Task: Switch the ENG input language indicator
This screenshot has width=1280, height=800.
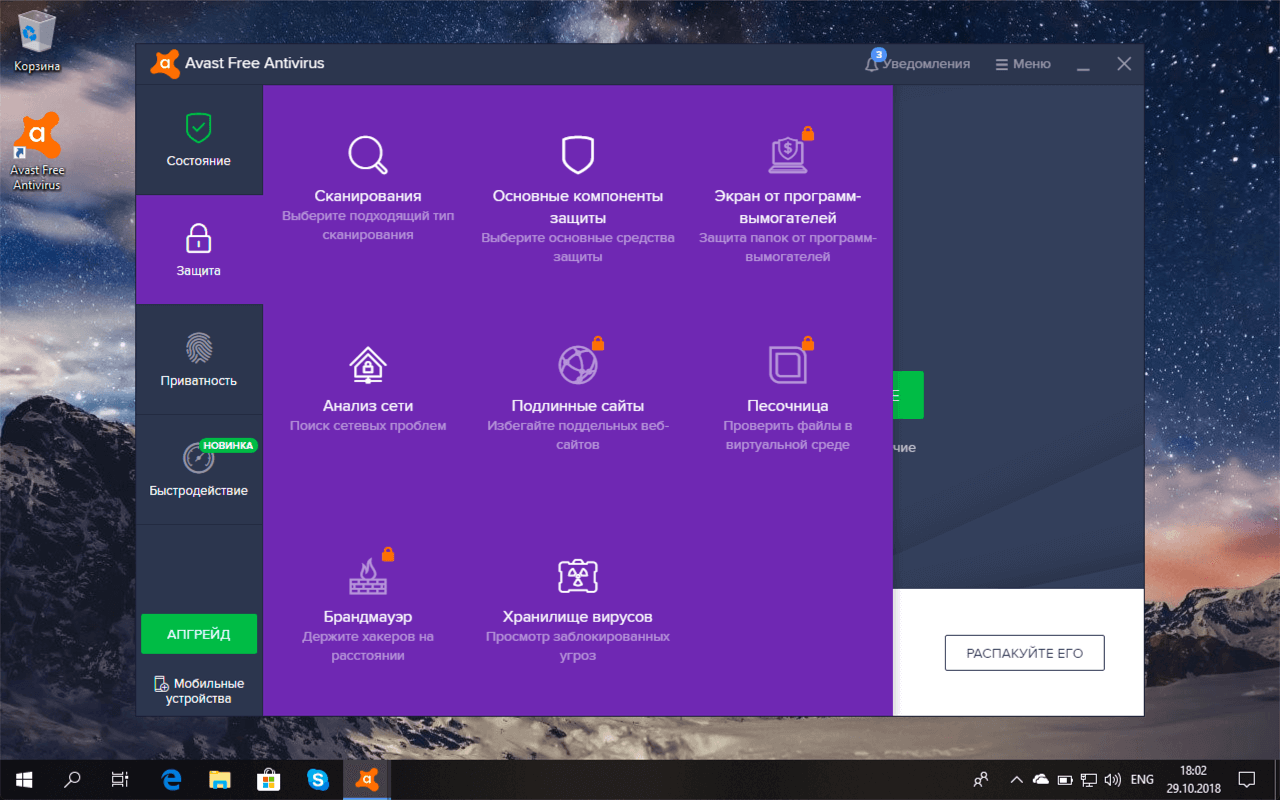Action: click(1142, 779)
